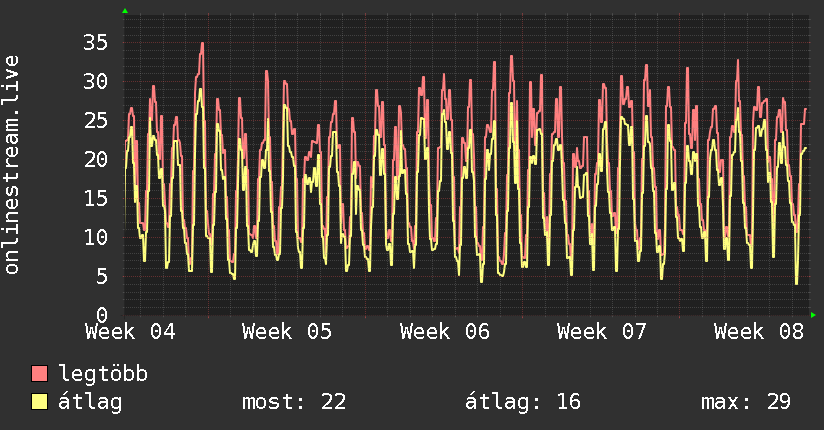Click the 'max: 29' statistic
The width and height of the screenshot is (824, 430).
click(746, 402)
